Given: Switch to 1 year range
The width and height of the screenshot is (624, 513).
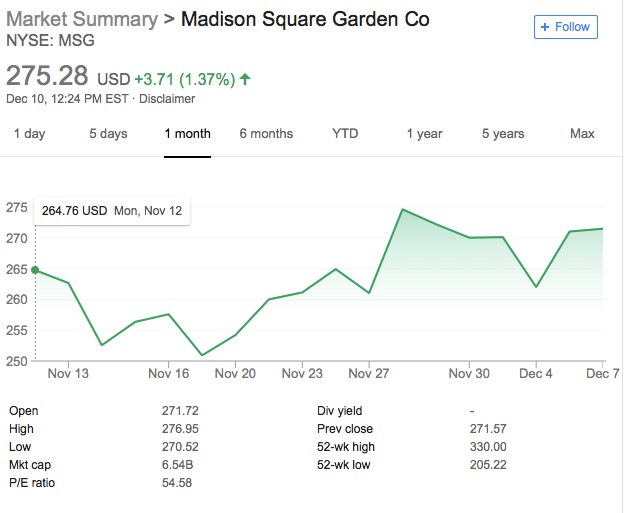Looking at the screenshot, I should coord(424,134).
